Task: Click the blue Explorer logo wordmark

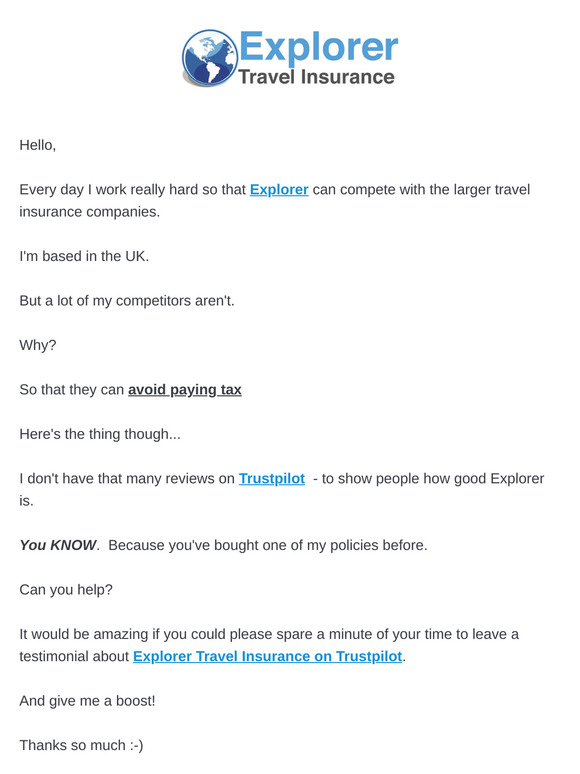Action: [318, 47]
